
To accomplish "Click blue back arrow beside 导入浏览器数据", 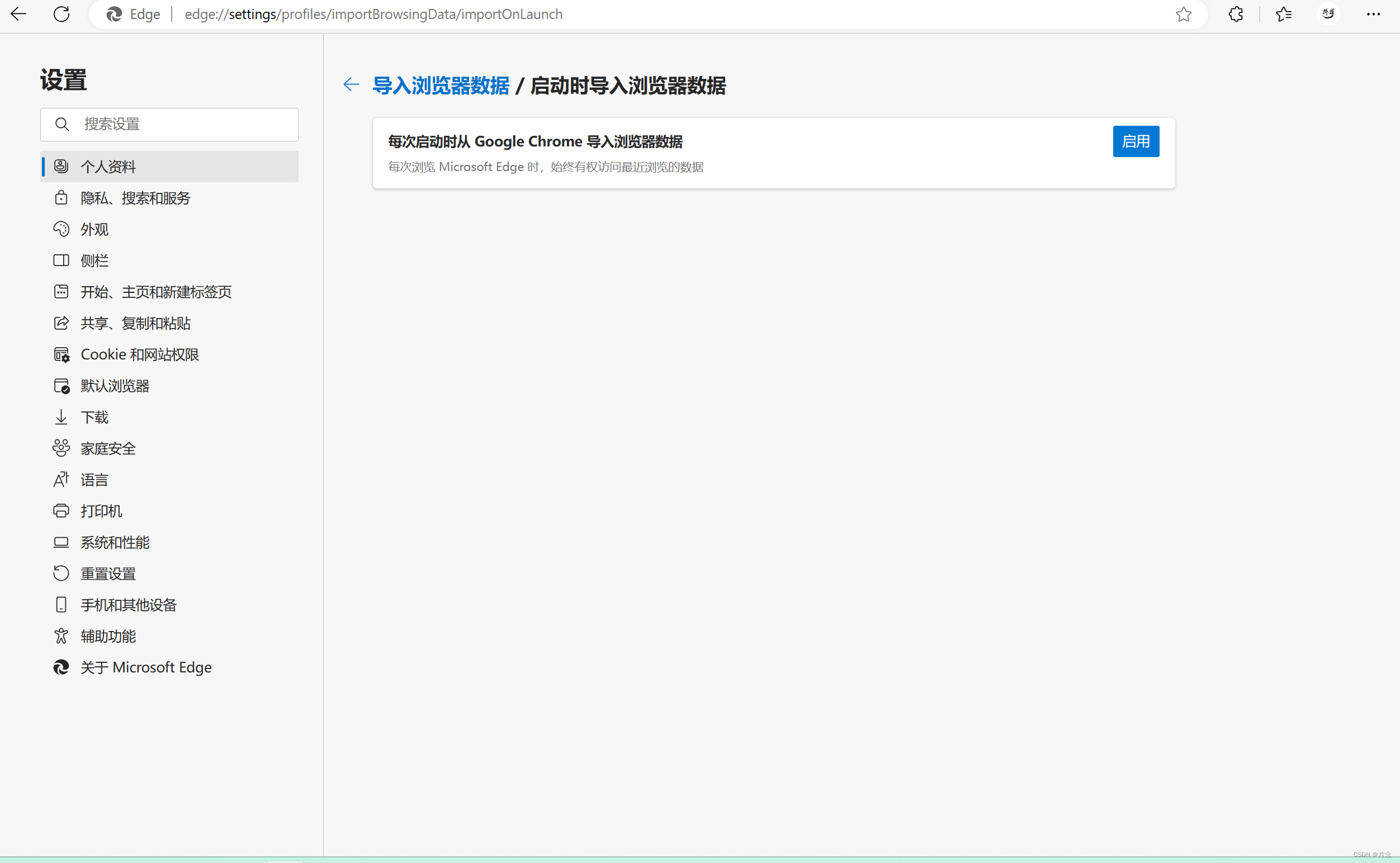I will coord(351,85).
